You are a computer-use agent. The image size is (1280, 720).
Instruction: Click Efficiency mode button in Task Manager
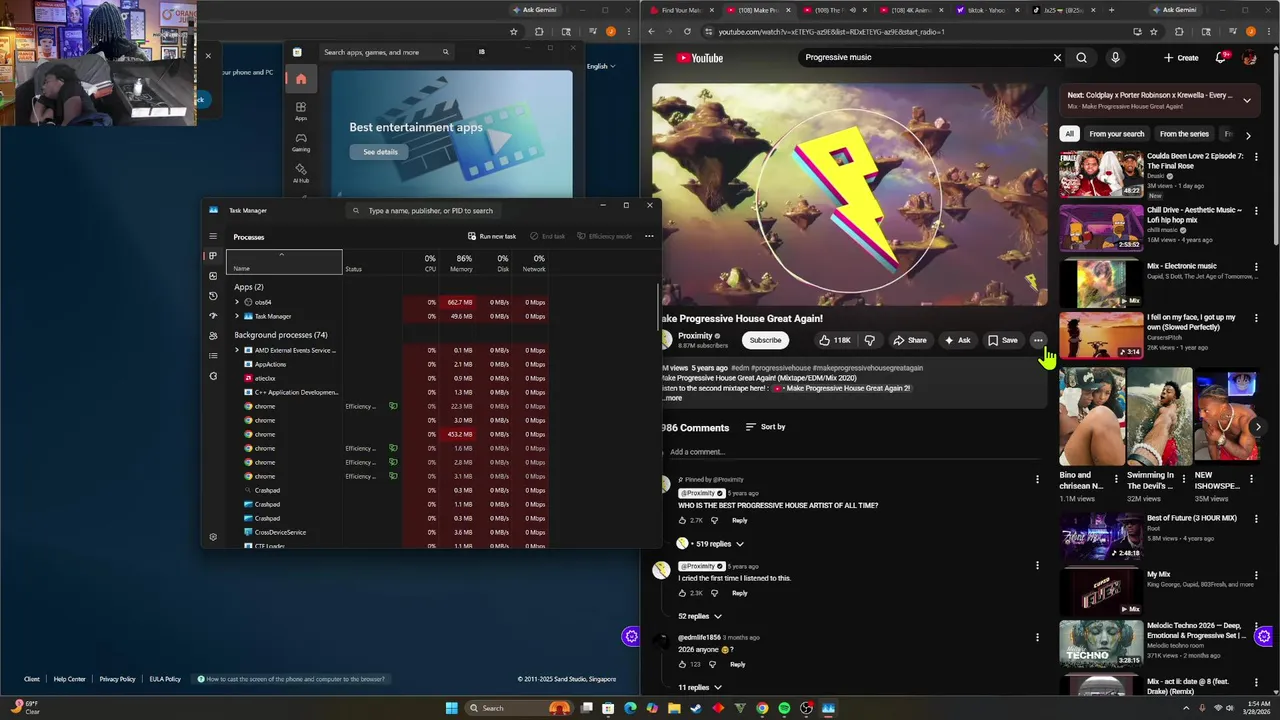tap(605, 236)
